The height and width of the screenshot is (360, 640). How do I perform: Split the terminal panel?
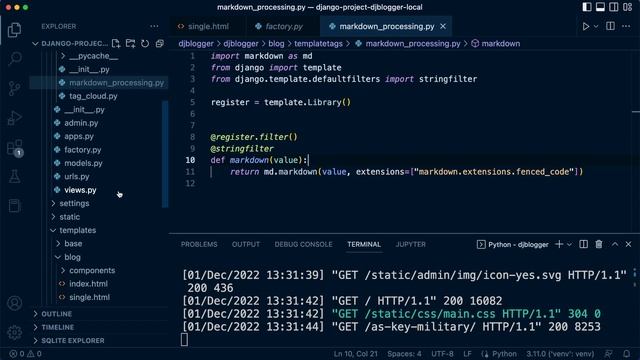(584, 244)
